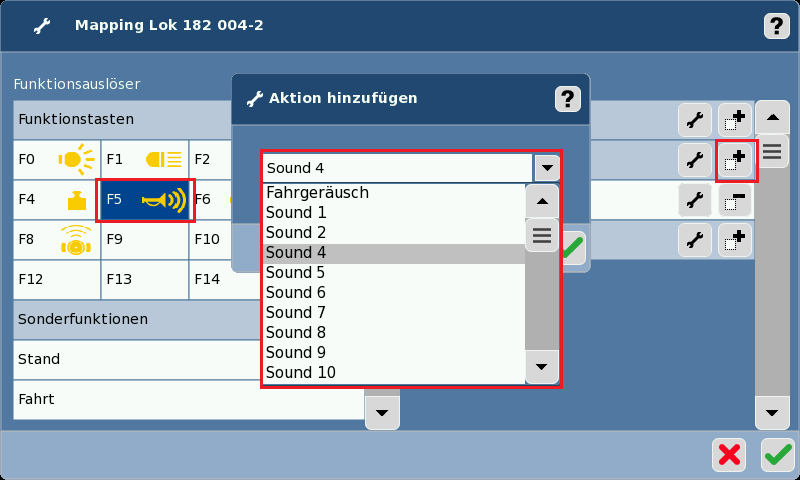The height and width of the screenshot is (480, 800).
Task: Click the F13 function key cell
Action: pyautogui.click(x=145, y=280)
